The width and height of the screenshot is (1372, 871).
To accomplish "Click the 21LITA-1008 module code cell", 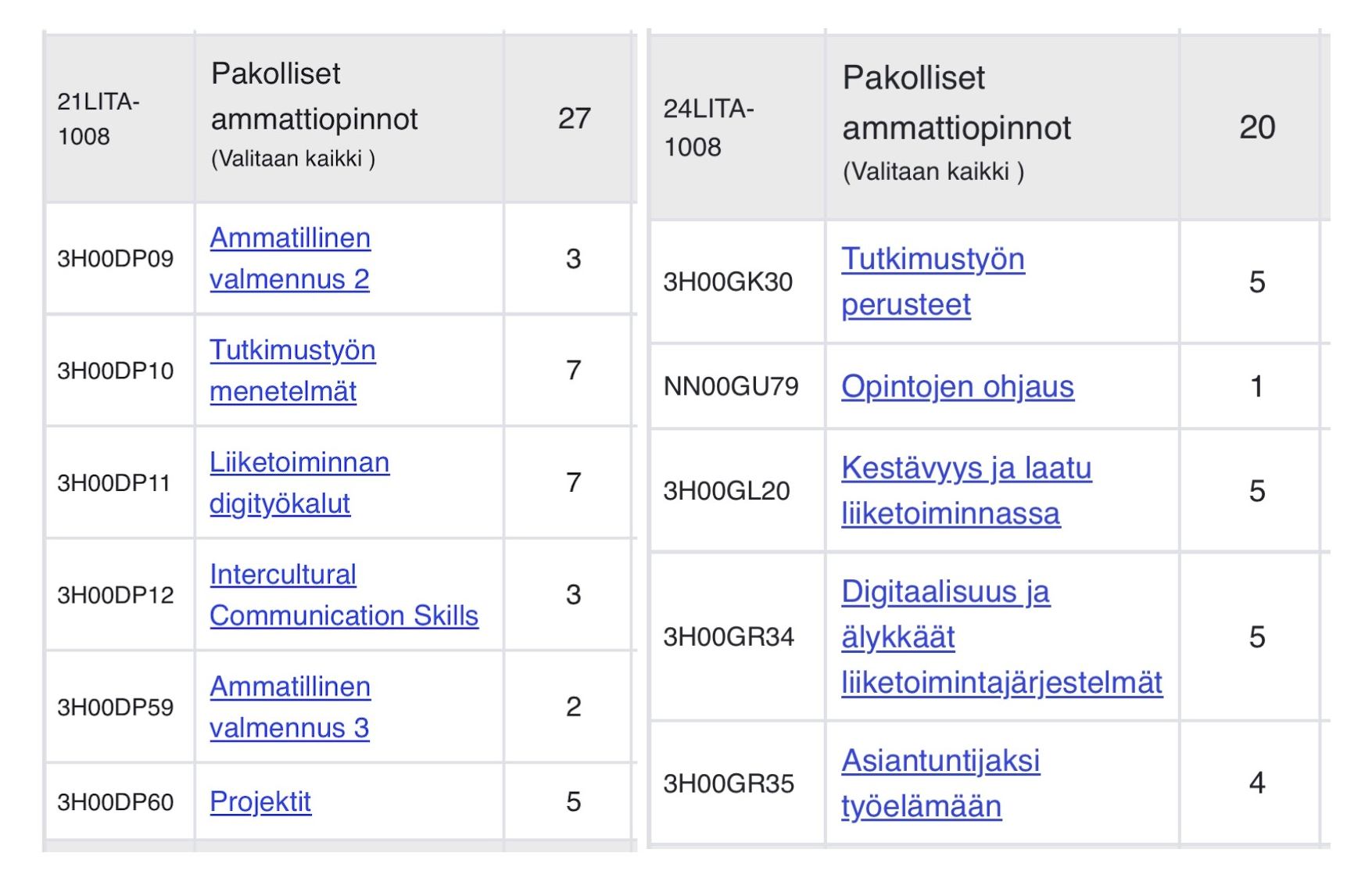I will click(x=99, y=119).
